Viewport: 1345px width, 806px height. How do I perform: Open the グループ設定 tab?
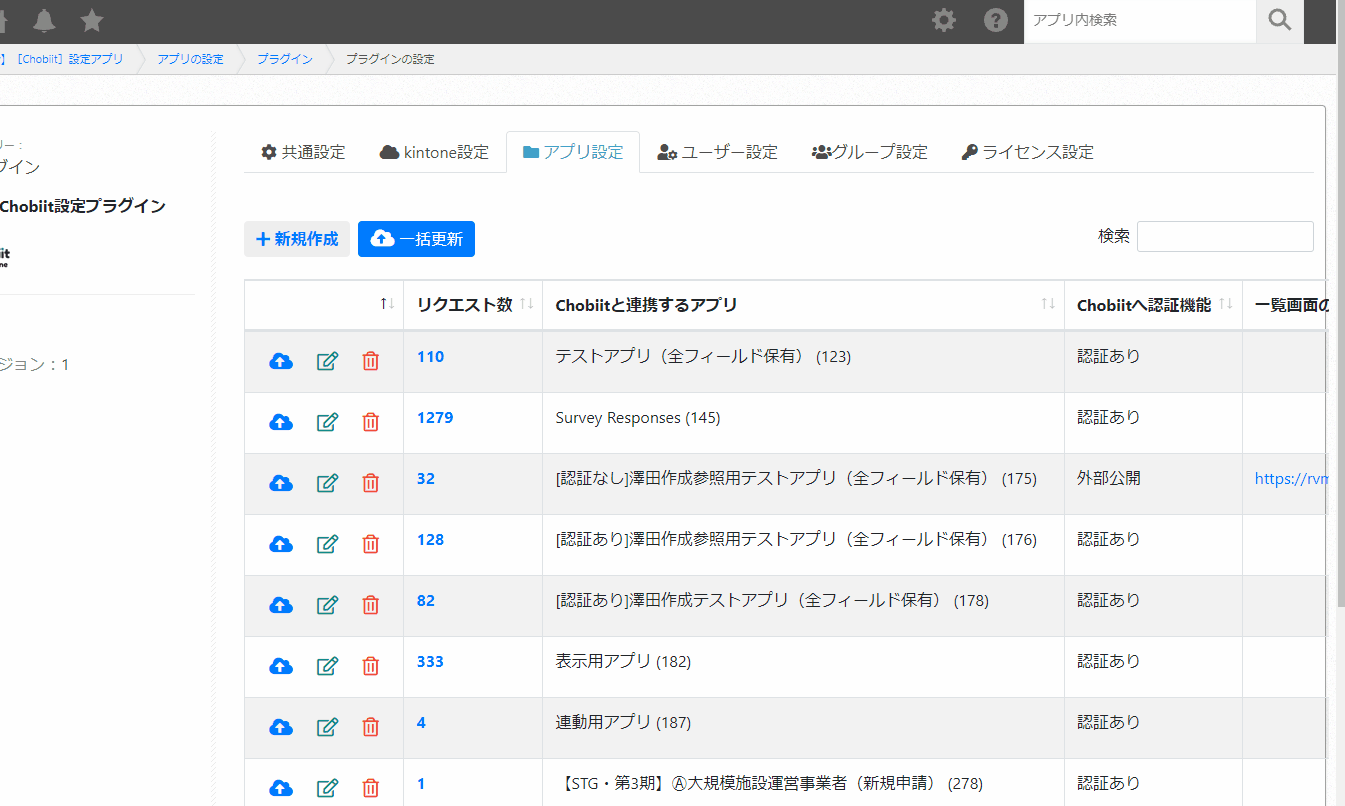click(x=869, y=152)
